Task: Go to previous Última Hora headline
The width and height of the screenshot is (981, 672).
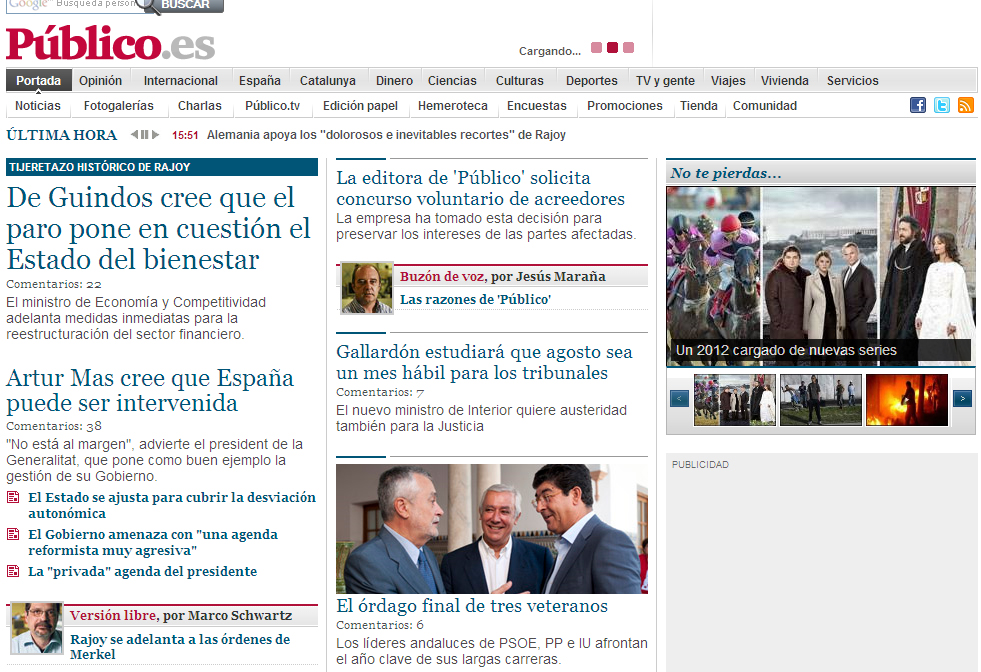Action: tap(135, 135)
